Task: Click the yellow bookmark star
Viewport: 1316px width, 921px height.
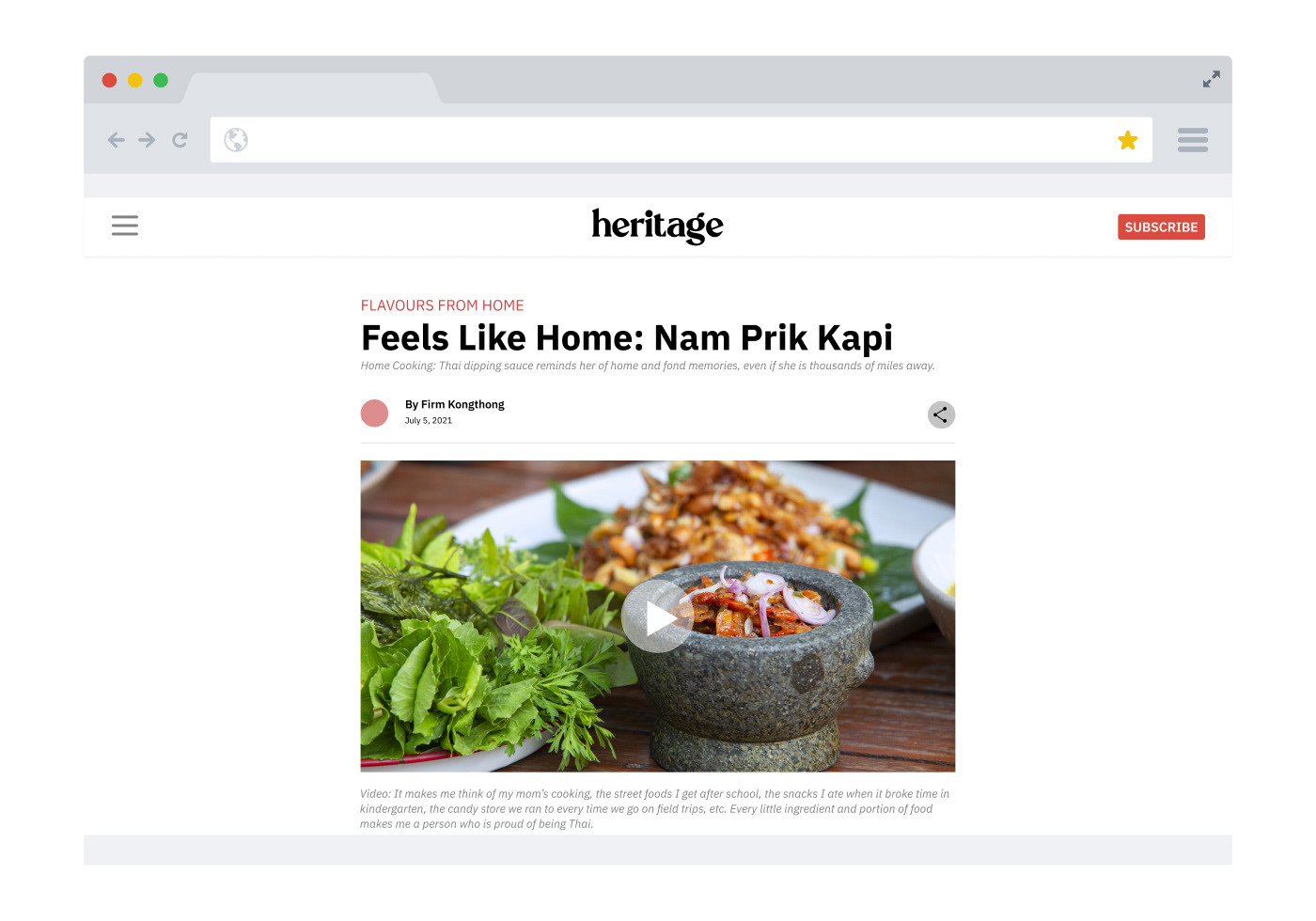Action: [x=1128, y=140]
